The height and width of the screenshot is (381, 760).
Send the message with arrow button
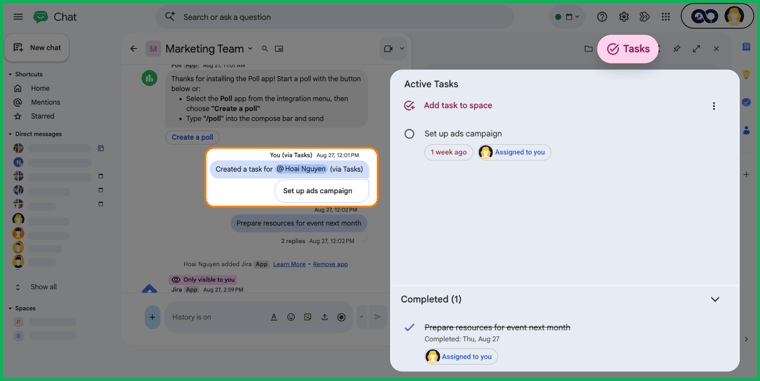[x=378, y=317]
